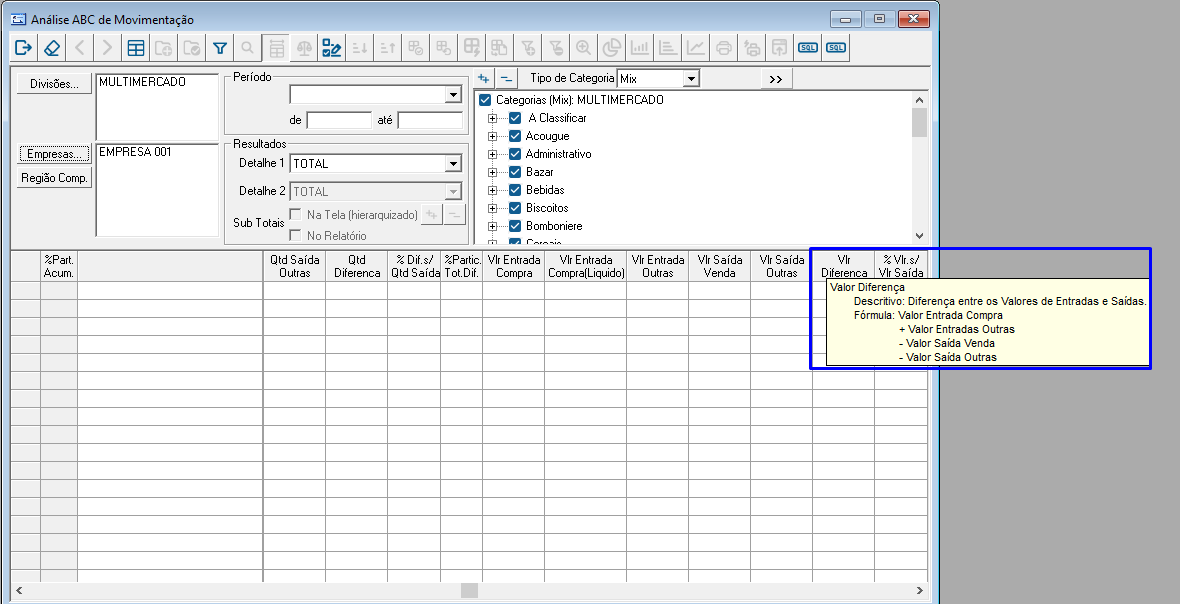
Task: Click the line chart toolbar icon
Action: click(x=696, y=47)
